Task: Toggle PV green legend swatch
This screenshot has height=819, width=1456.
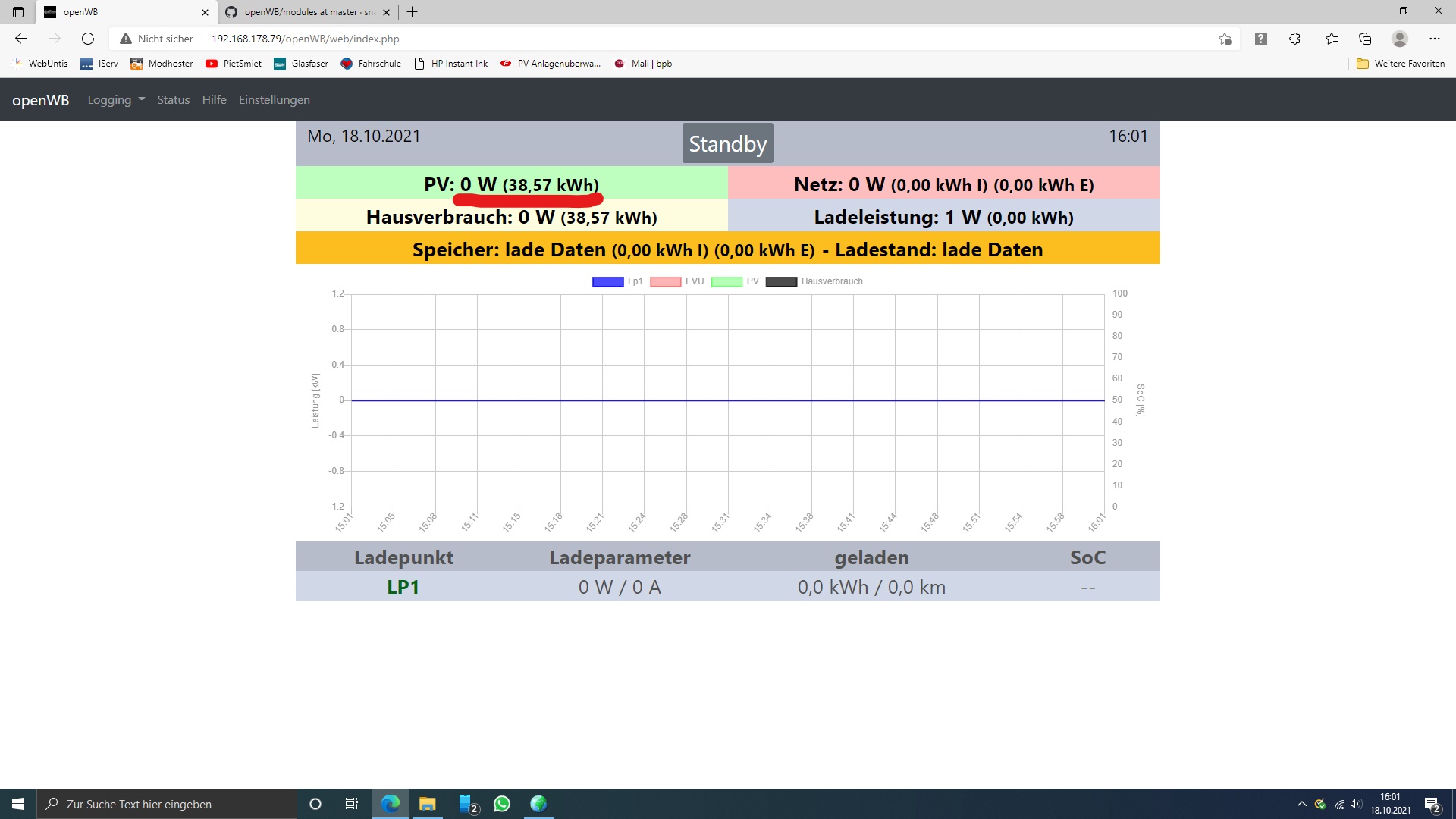Action: [726, 281]
